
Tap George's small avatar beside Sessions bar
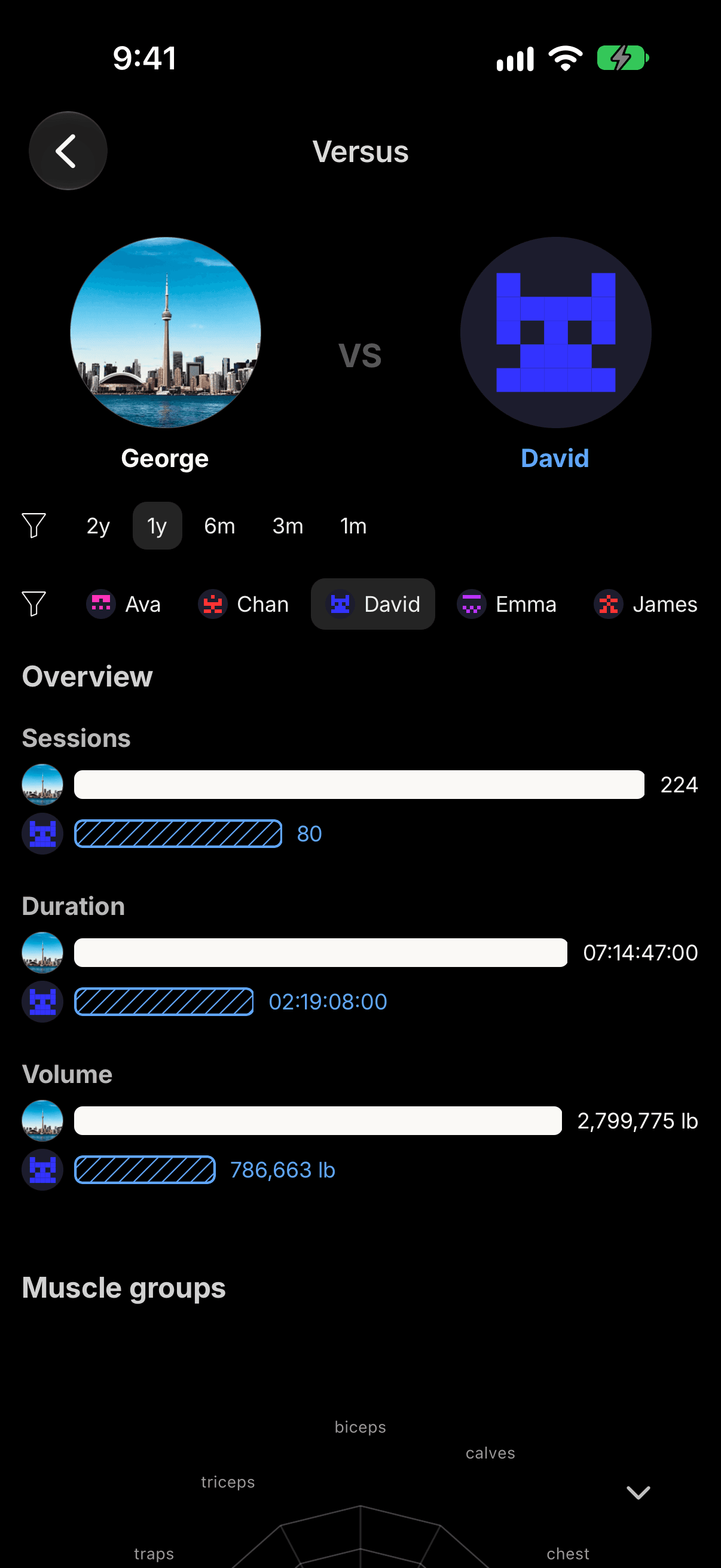(x=42, y=785)
